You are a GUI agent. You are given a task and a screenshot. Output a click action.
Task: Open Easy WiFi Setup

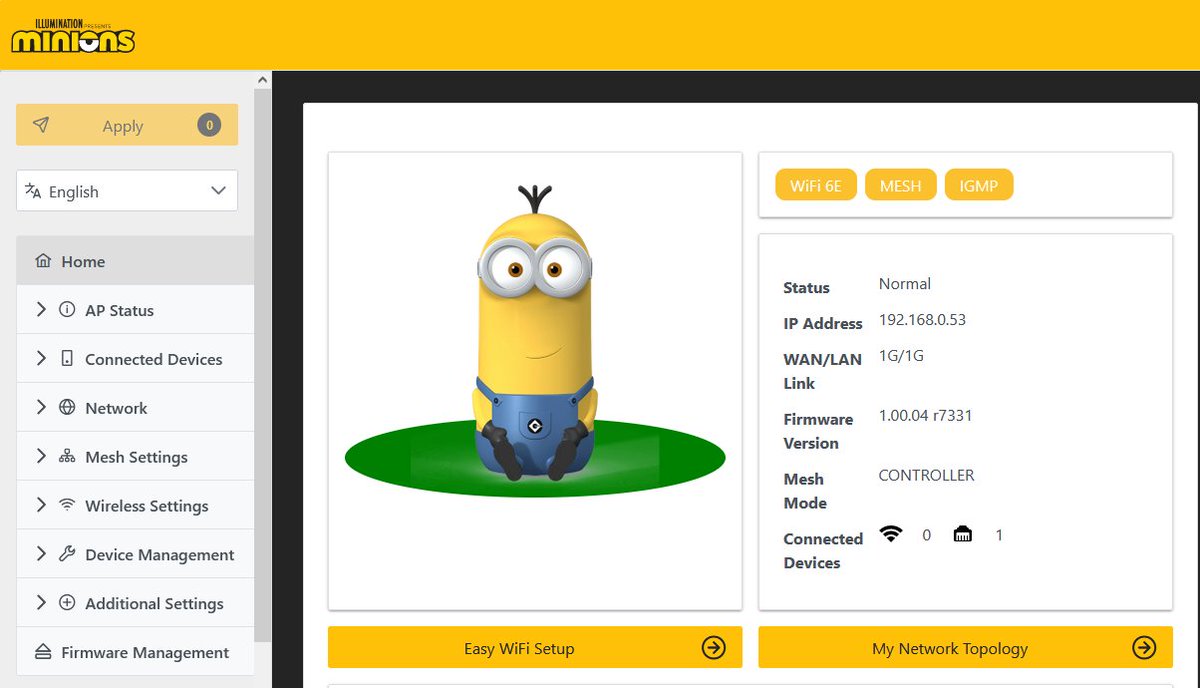(535, 648)
